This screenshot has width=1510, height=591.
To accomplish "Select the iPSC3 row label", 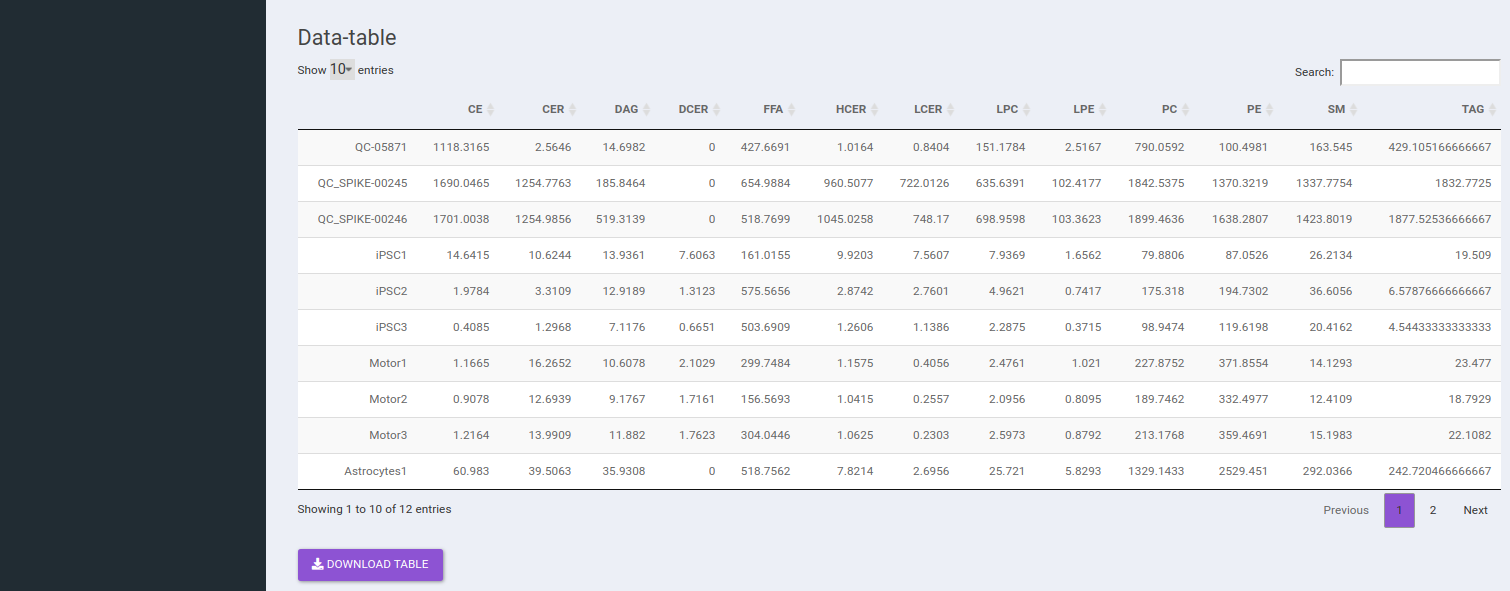I will 391,327.
